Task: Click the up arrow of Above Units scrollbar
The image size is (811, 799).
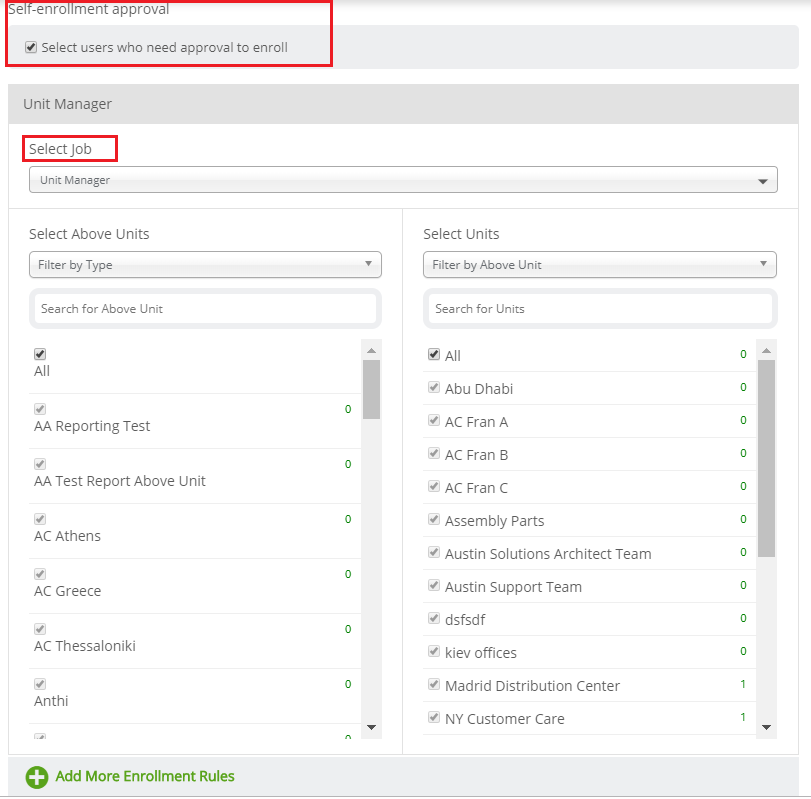Action: point(371,351)
